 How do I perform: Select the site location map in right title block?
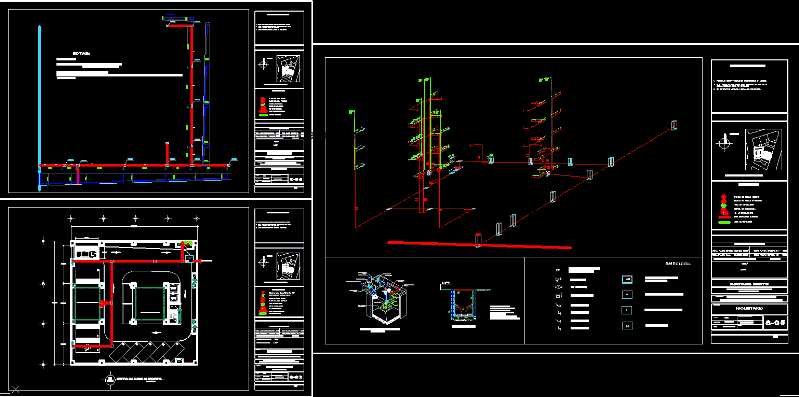tap(763, 150)
